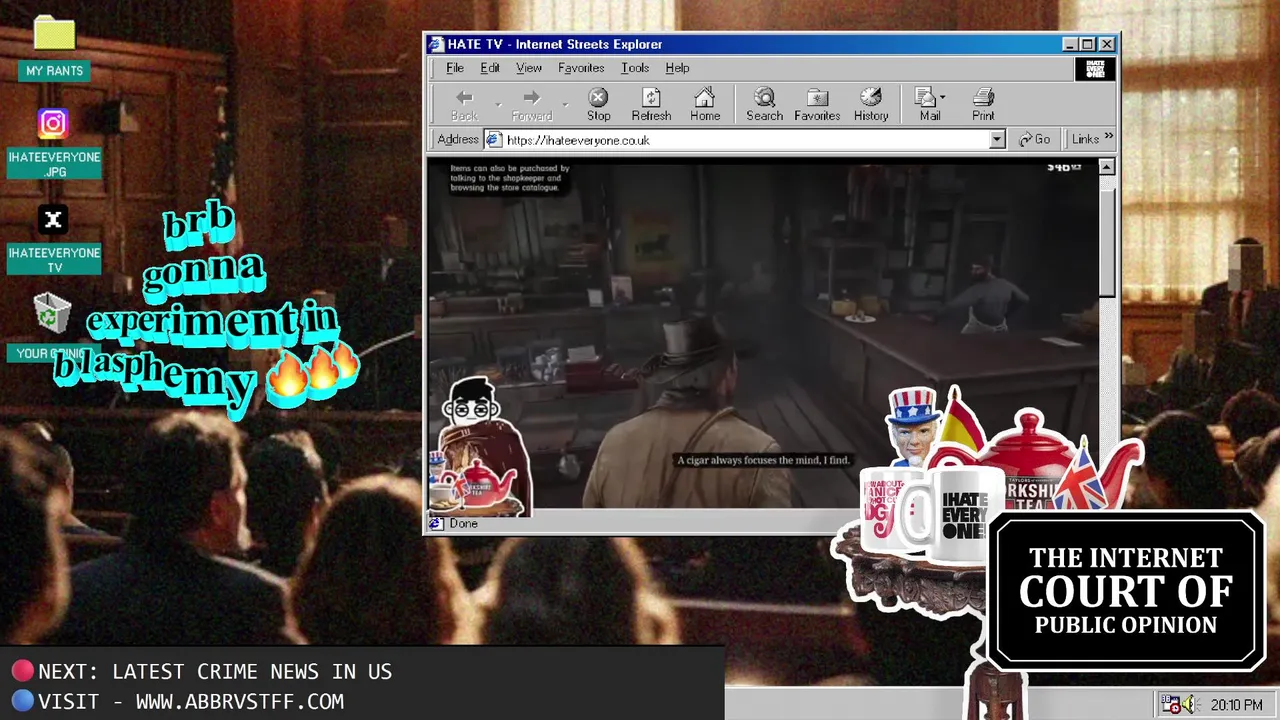Open the Back button dropdown arrow
The width and height of the screenshot is (1280, 720).
click(498, 104)
